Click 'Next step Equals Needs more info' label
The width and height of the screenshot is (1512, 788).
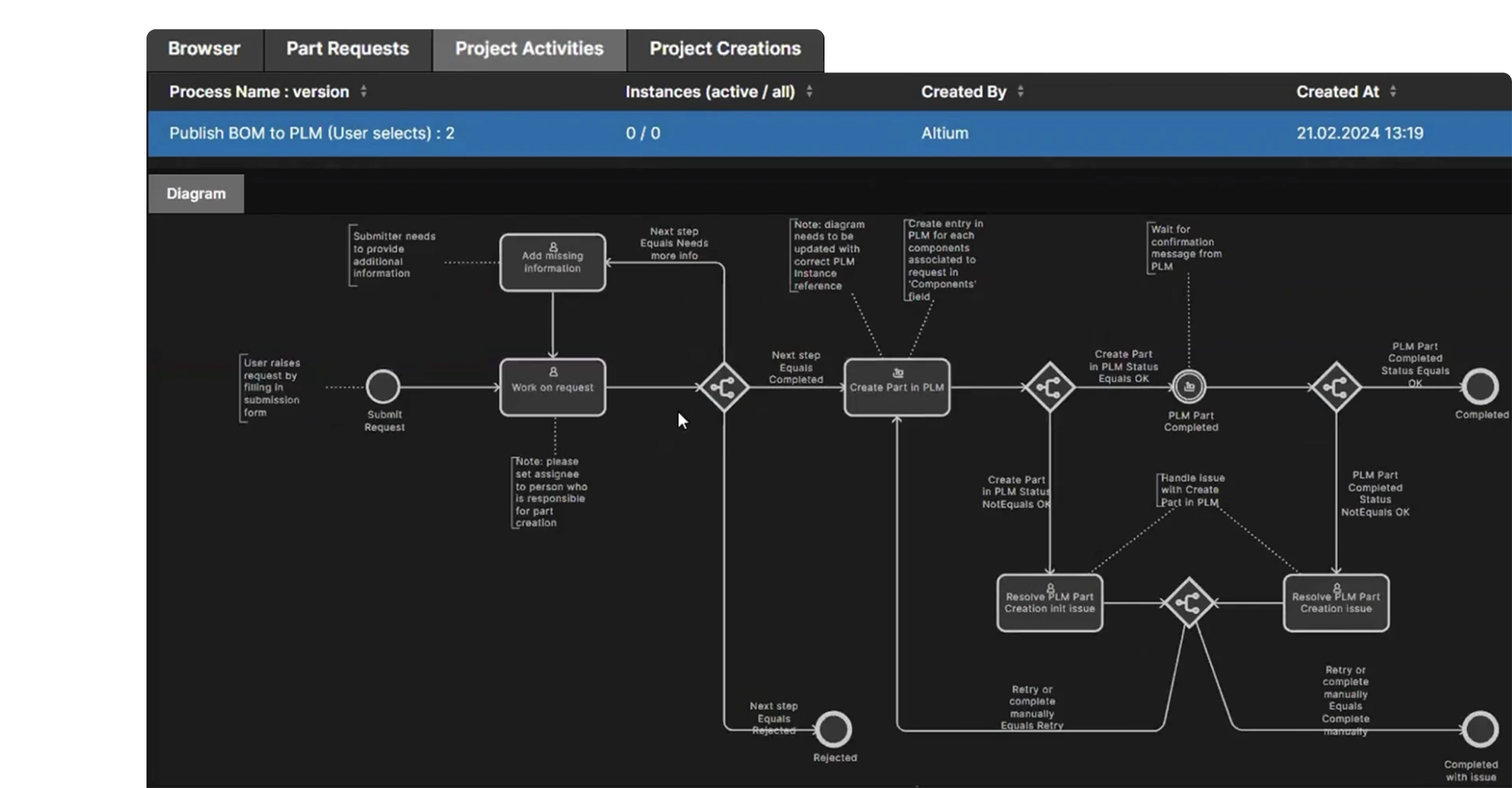(x=674, y=243)
